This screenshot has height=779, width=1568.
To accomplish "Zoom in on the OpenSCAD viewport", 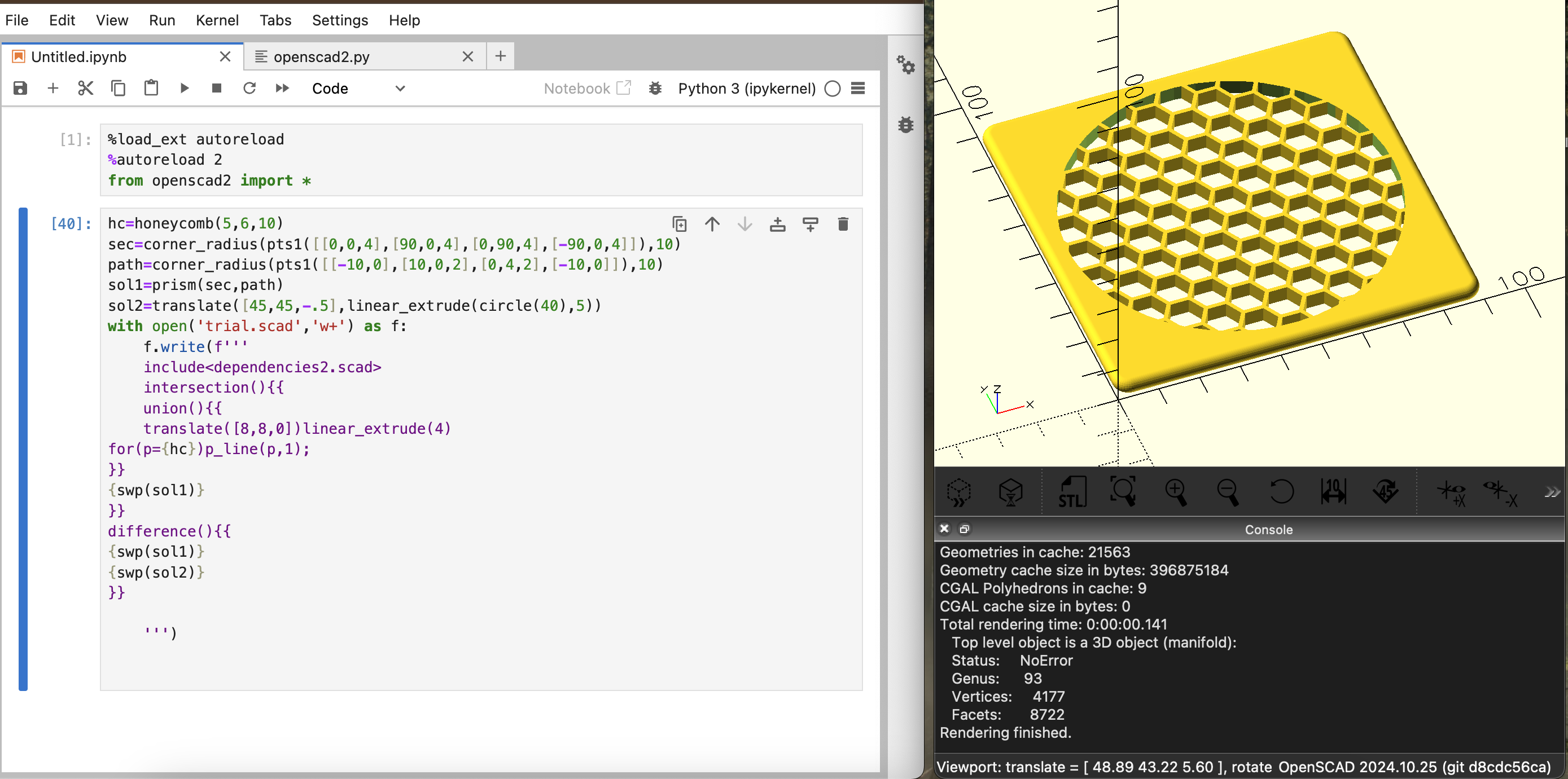I will [x=1175, y=491].
